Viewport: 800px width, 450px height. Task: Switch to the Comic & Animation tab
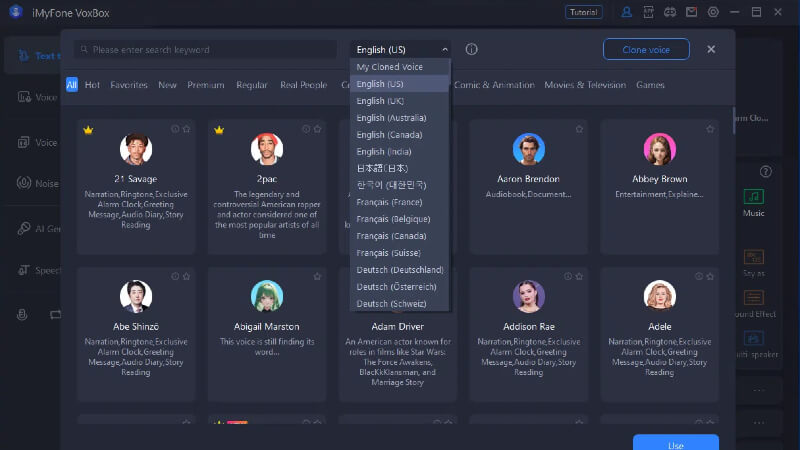[494, 85]
